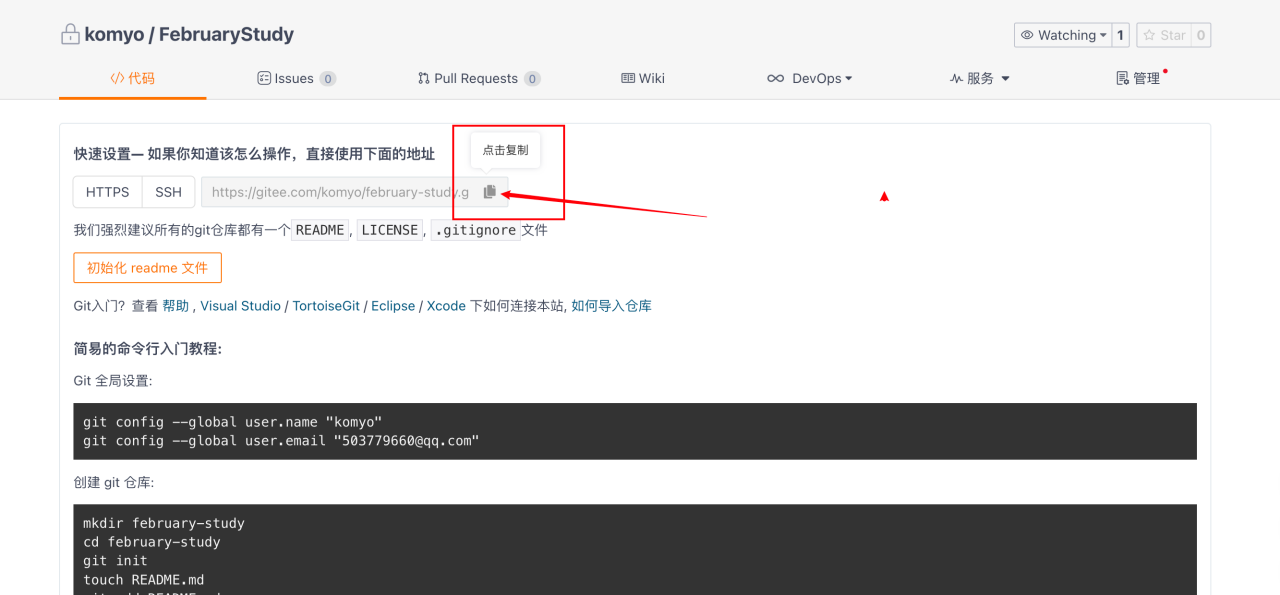1280x595 pixels.
Task: Click the star count 0
Action: click(x=1201, y=35)
